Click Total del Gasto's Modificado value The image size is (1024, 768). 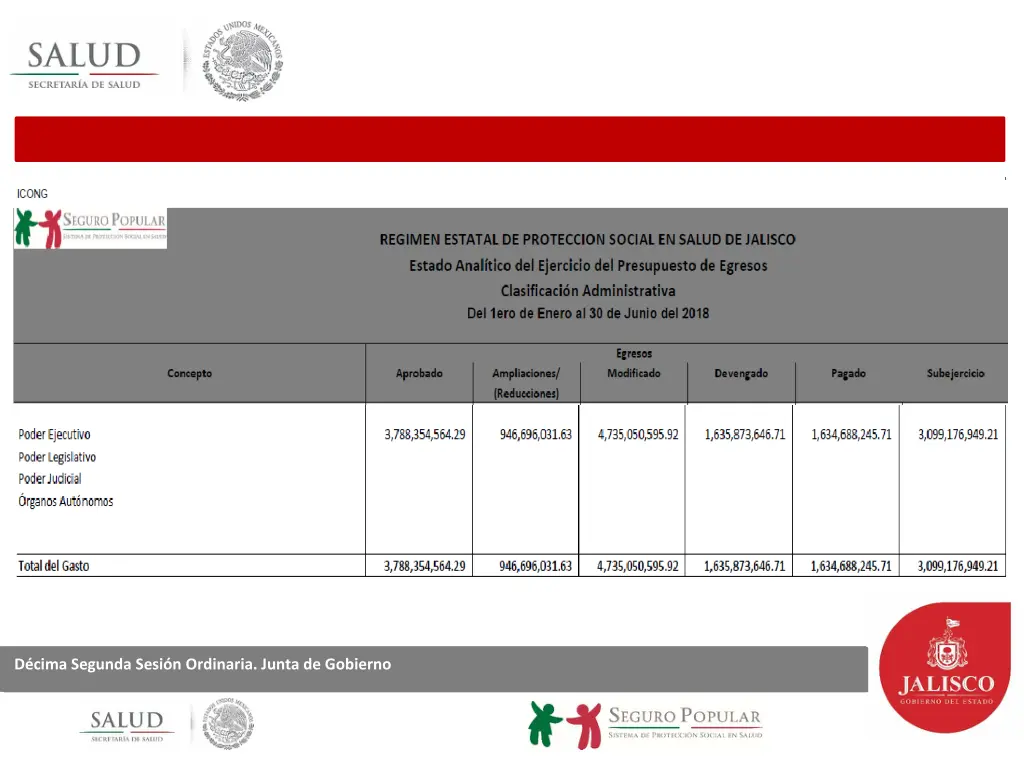(638, 566)
